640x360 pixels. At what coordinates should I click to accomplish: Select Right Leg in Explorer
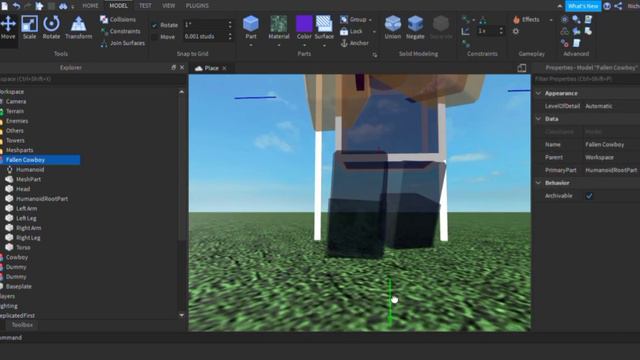coord(28,238)
